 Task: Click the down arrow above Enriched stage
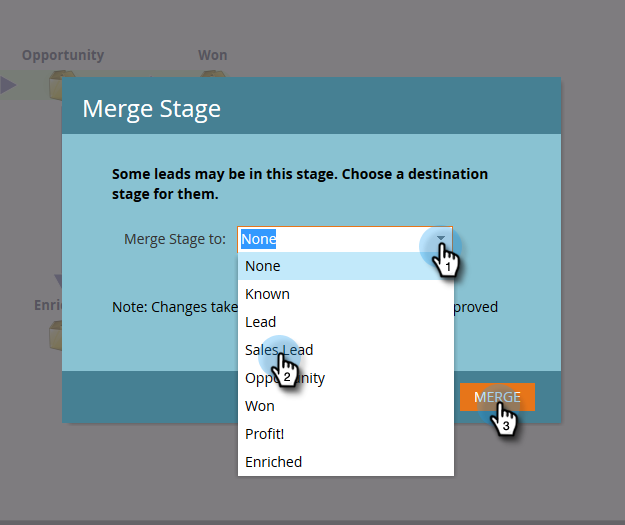pos(58,280)
